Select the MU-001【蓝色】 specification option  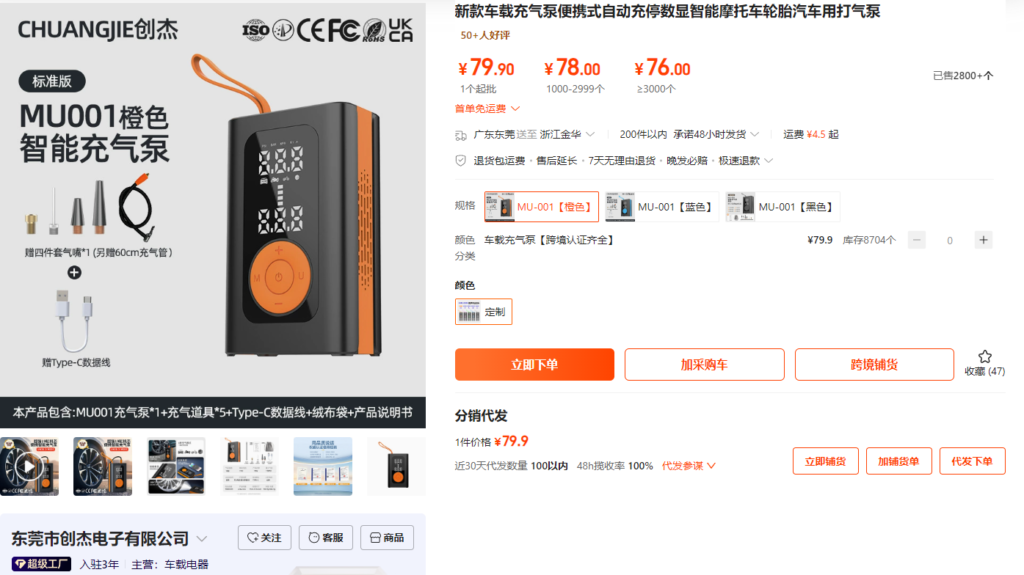pos(662,207)
